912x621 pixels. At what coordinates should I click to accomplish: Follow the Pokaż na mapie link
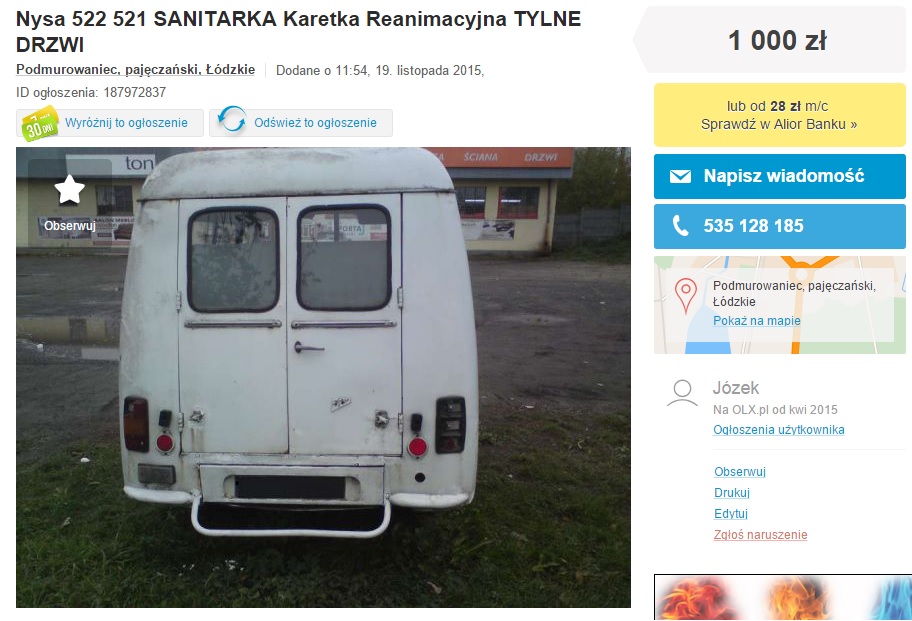pos(757,321)
